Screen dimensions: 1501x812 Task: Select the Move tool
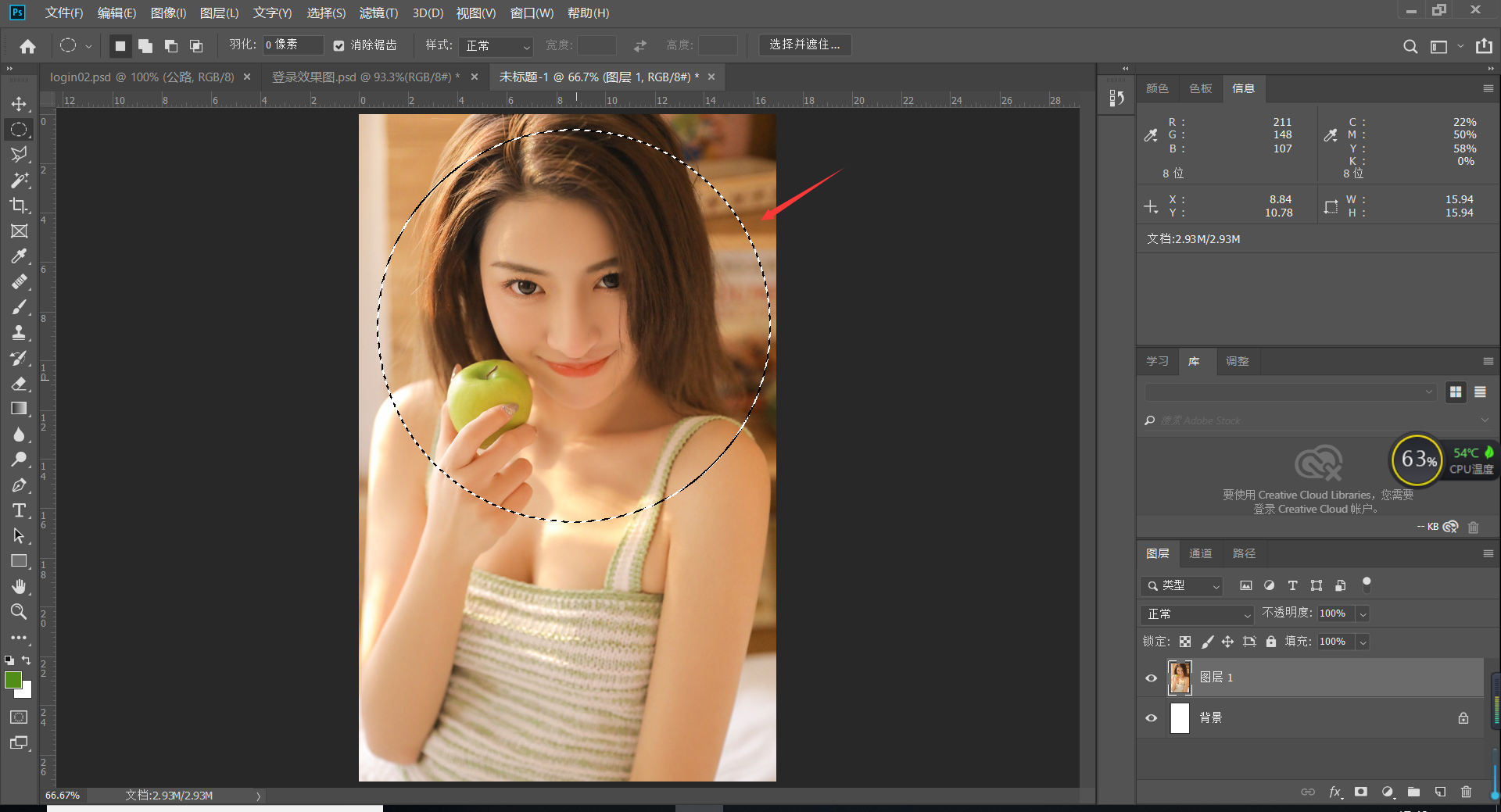click(x=19, y=104)
